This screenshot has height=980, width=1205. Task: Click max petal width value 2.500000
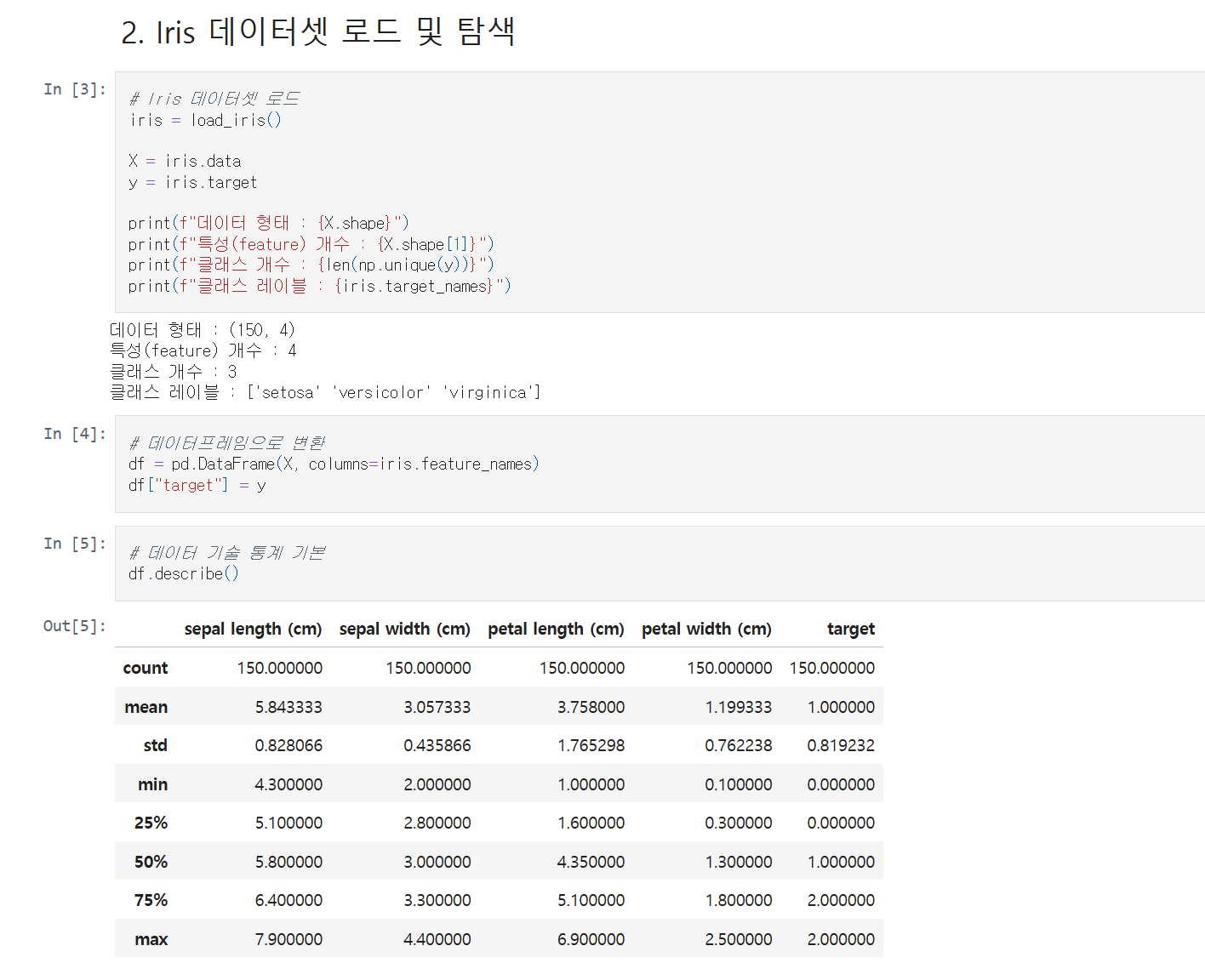[x=739, y=939]
